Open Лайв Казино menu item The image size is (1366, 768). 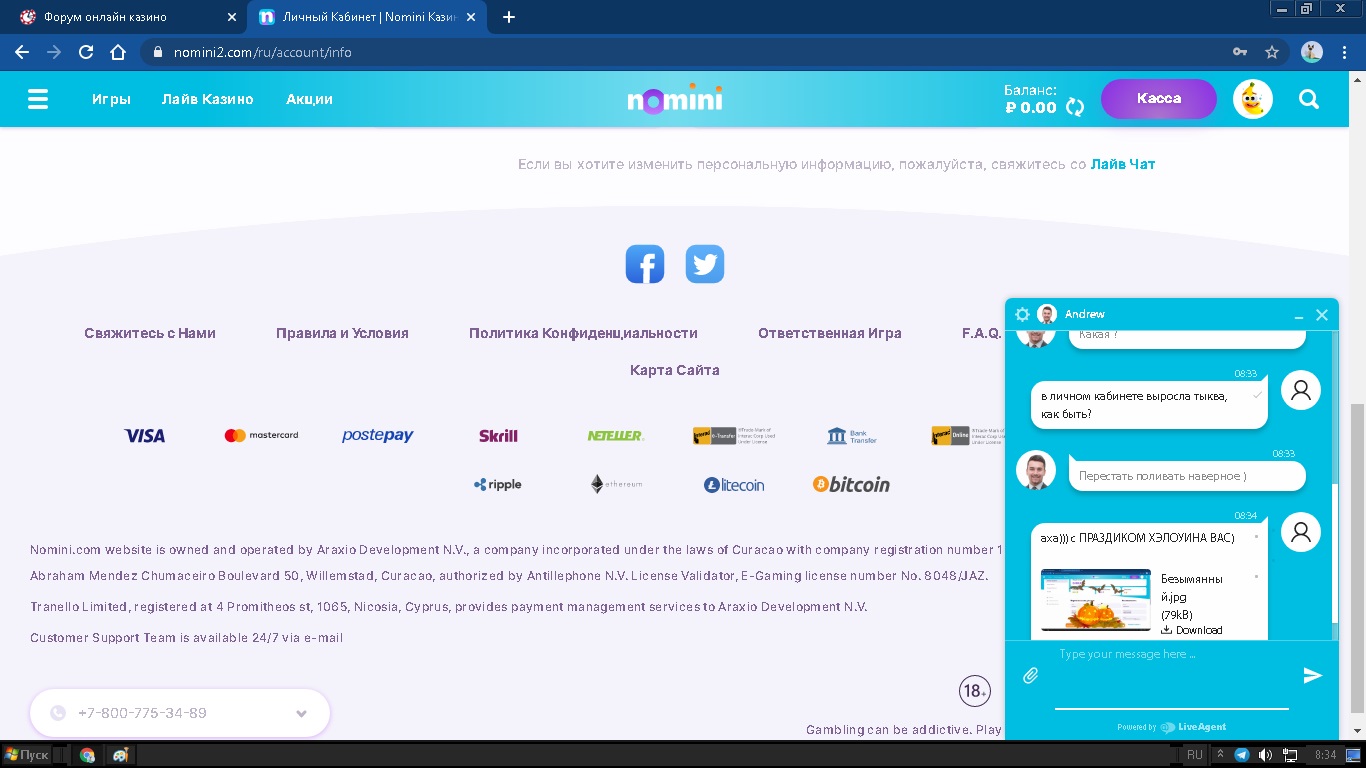[208, 99]
